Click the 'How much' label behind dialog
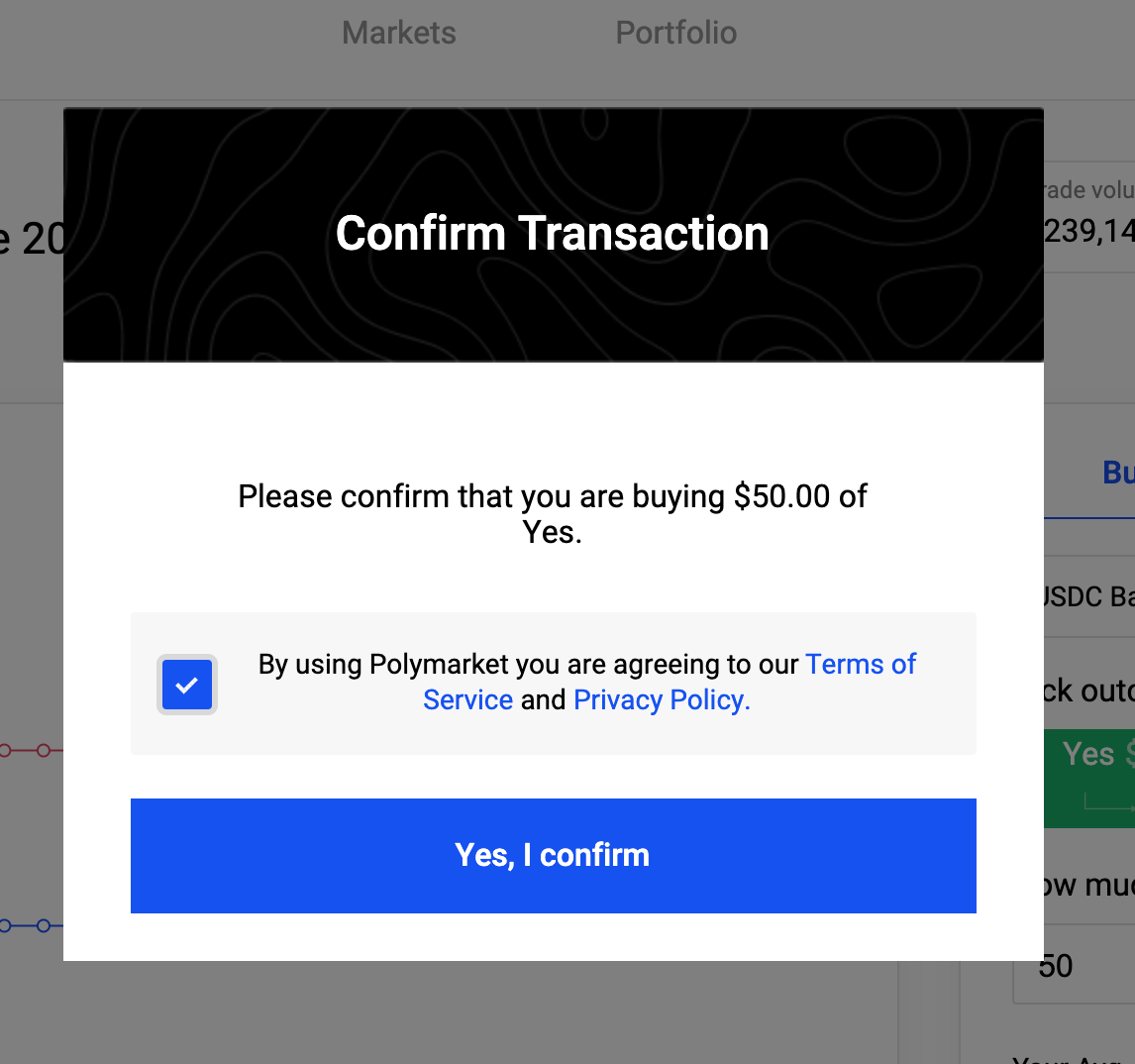The width and height of the screenshot is (1135, 1064). 1089,885
